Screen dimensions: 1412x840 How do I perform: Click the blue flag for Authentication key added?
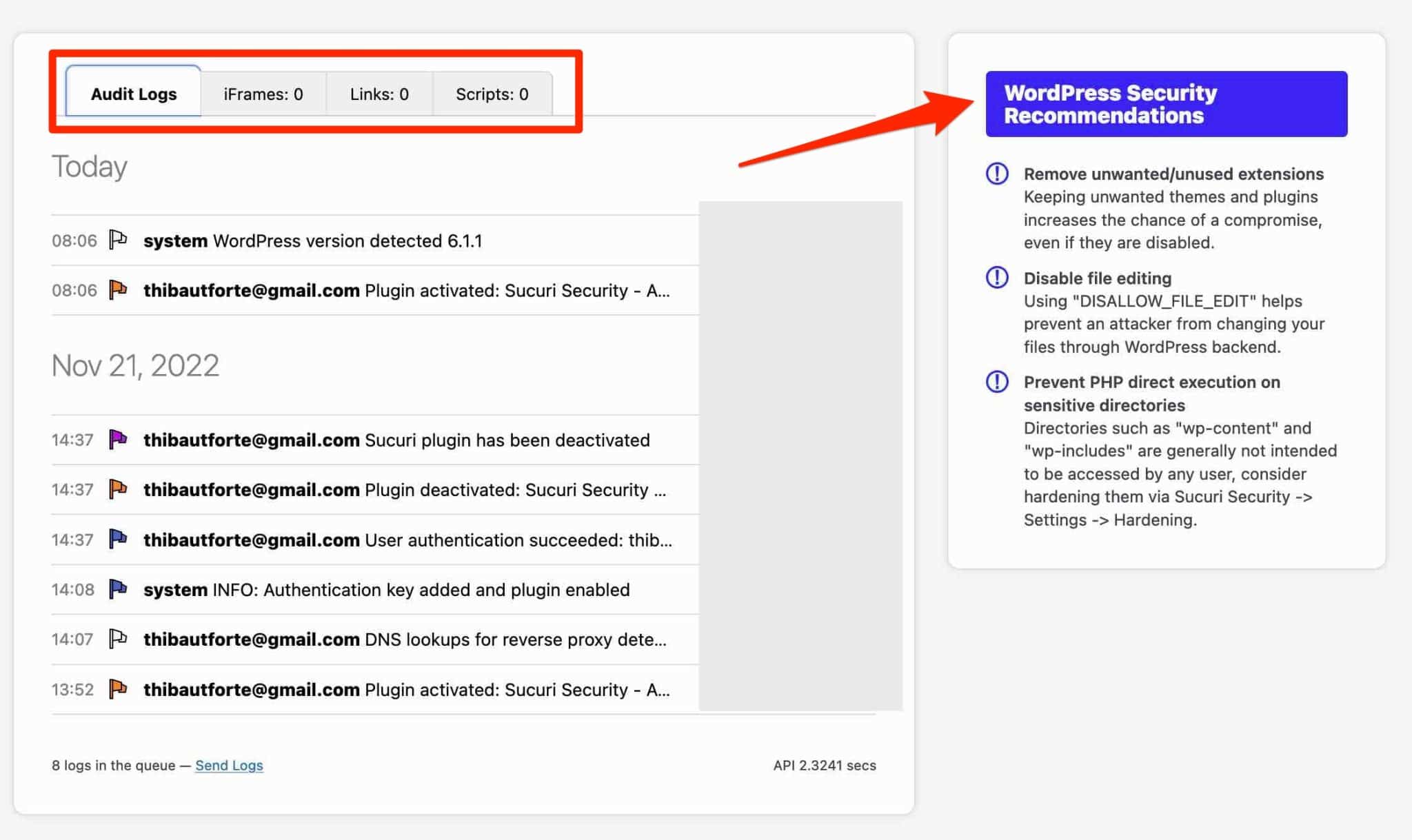[x=118, y=588]
